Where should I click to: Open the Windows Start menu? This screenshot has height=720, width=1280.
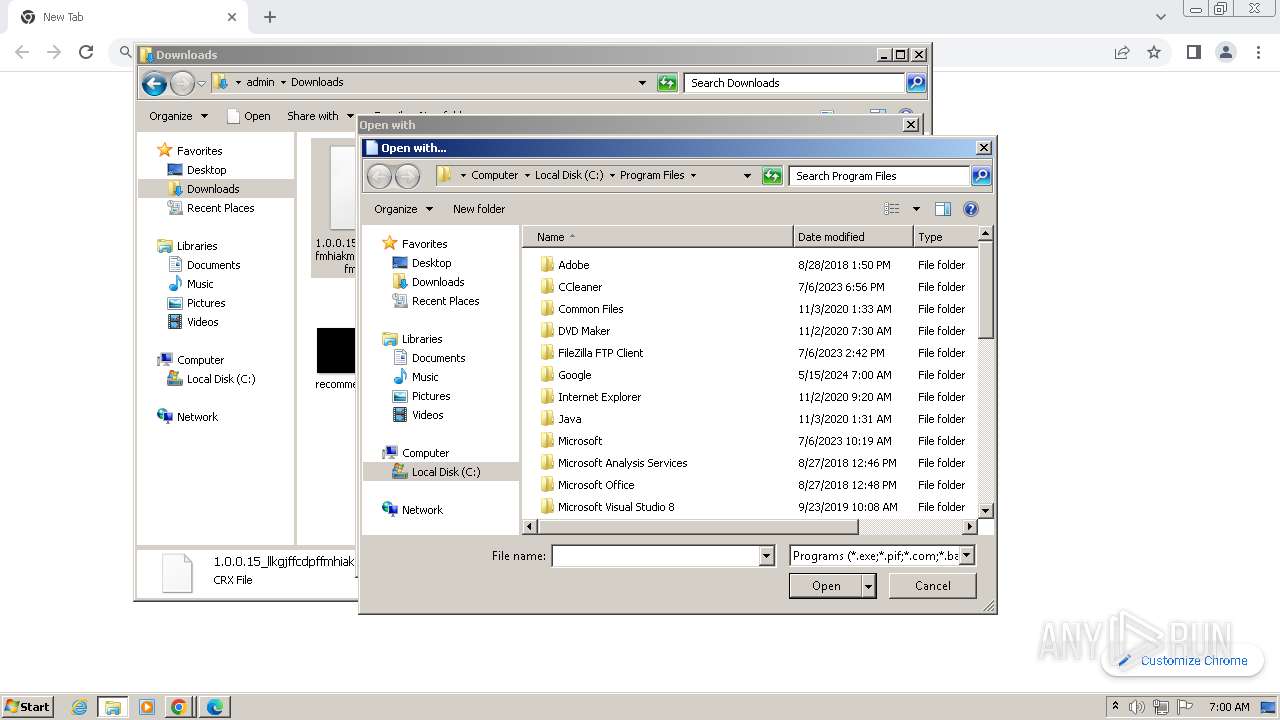coord(27,706)
